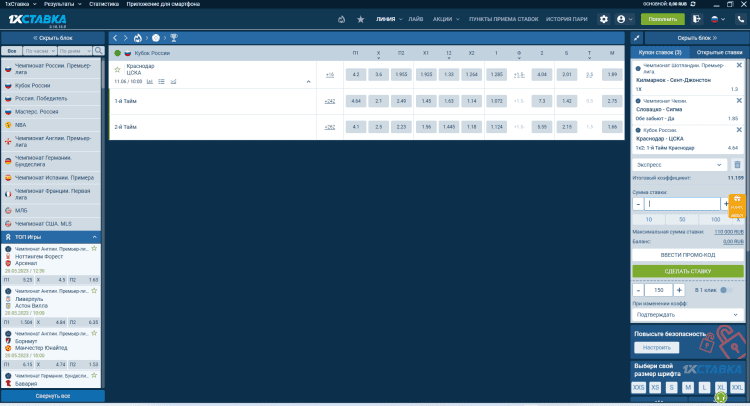Open the popular events flame icon in header

(341, 19)
